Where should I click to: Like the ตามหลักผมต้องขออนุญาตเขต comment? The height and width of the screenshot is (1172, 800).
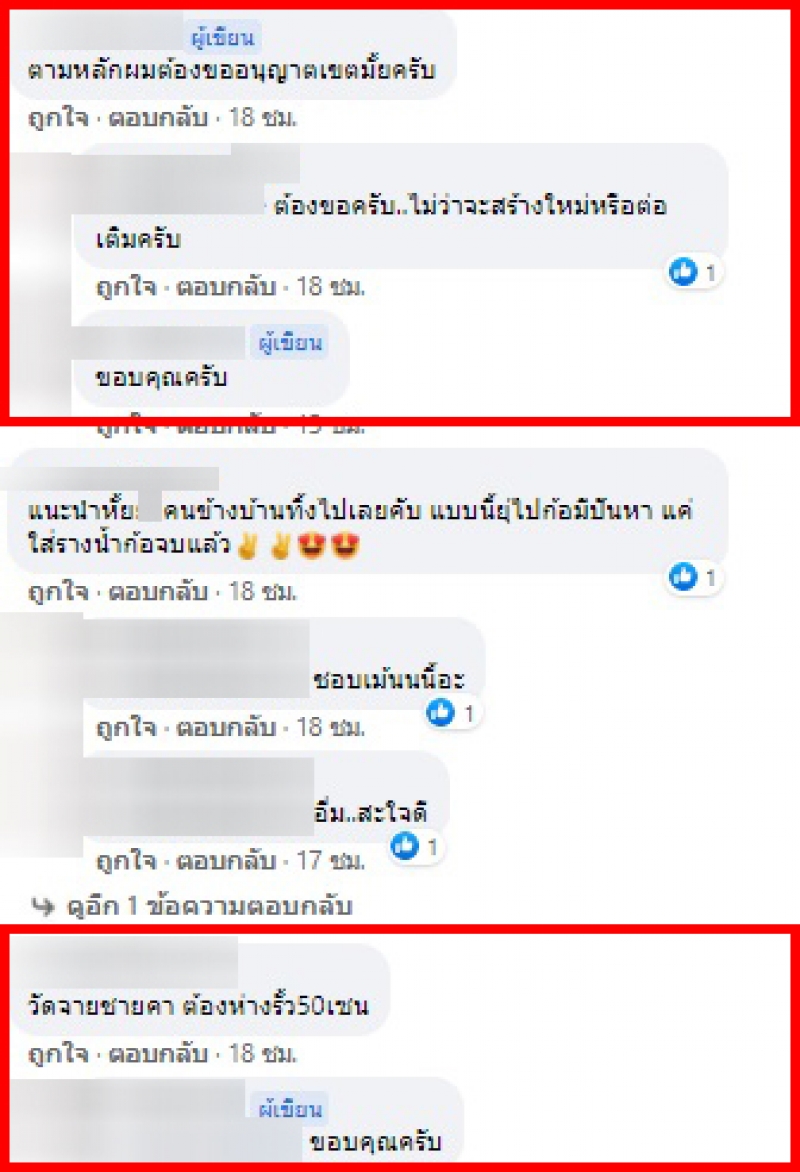(x=58, y=118)
